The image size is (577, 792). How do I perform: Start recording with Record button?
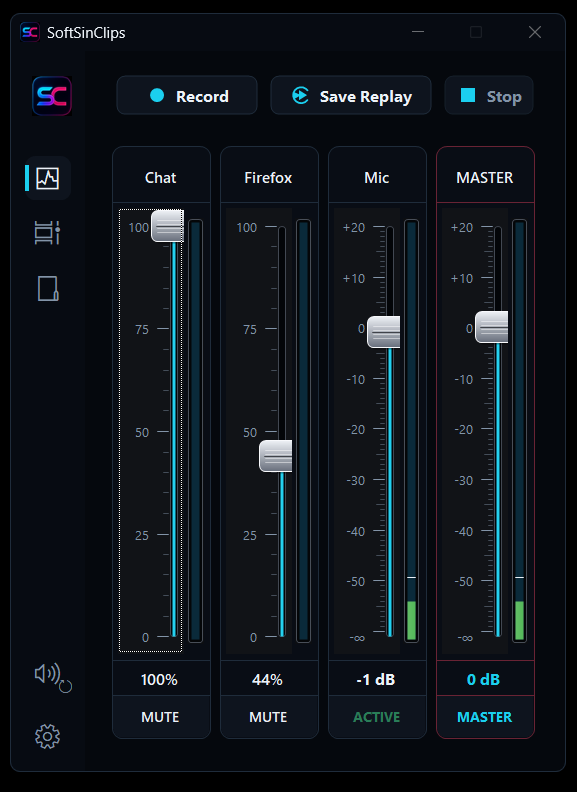click(187, 95)
